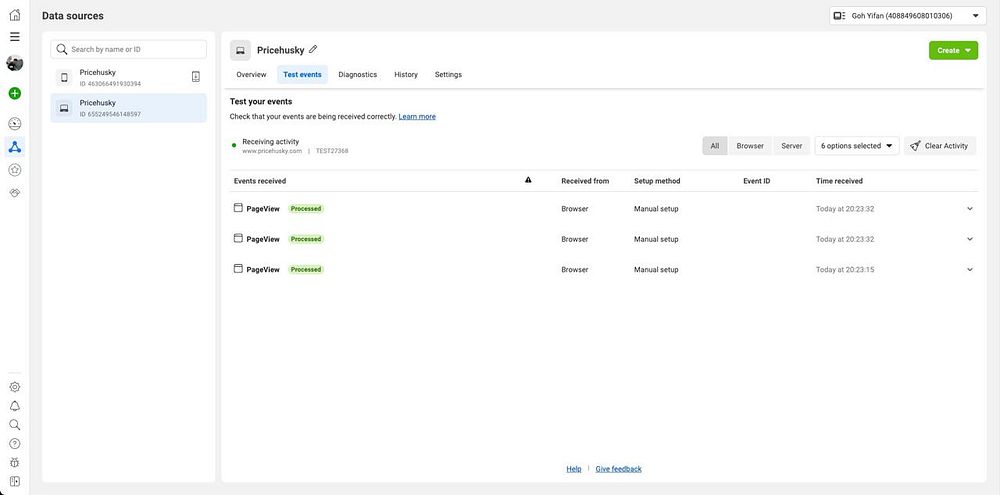
Task: Expand the first PageView event row
Action: [x=969, y=209]
